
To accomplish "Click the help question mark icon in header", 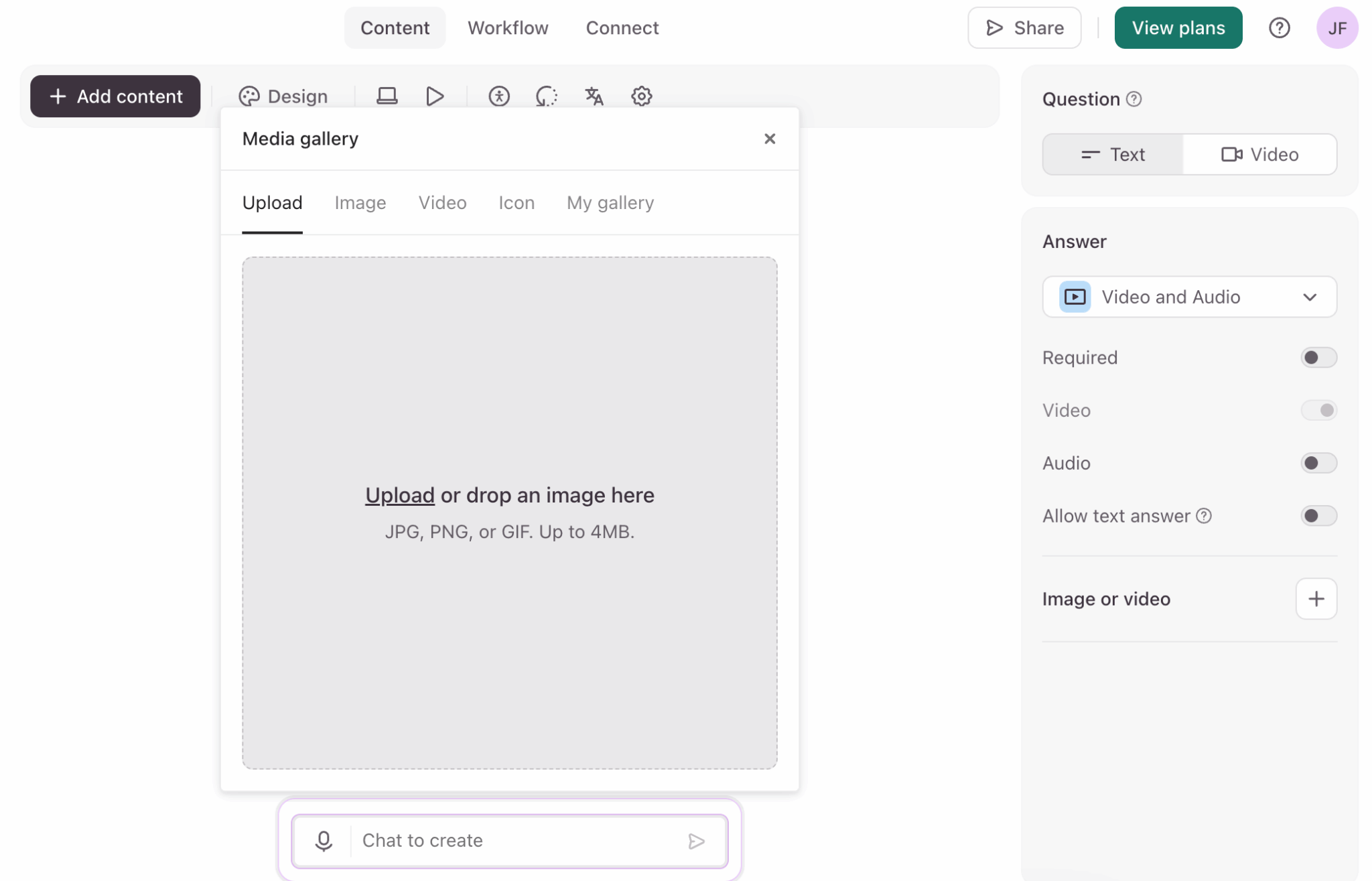I will click(x=1279, y=27).
